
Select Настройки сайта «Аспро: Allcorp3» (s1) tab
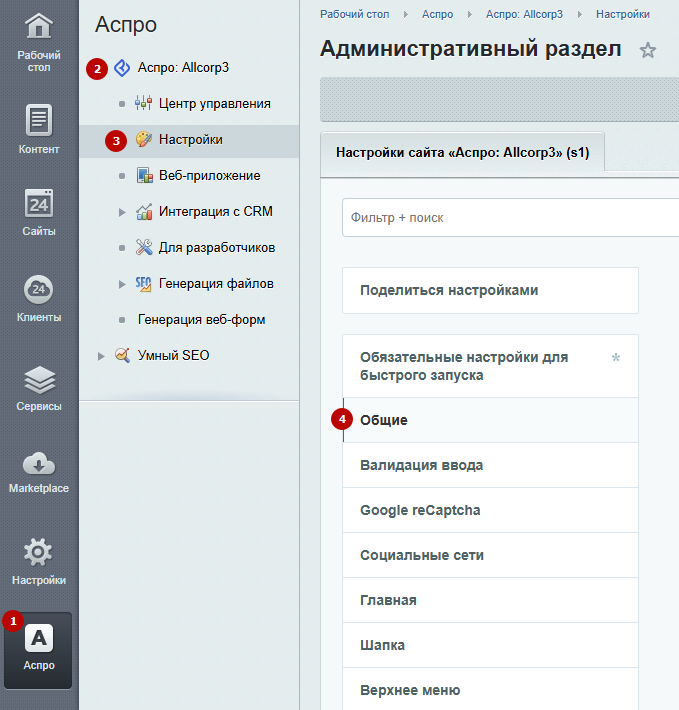[462, 153]
